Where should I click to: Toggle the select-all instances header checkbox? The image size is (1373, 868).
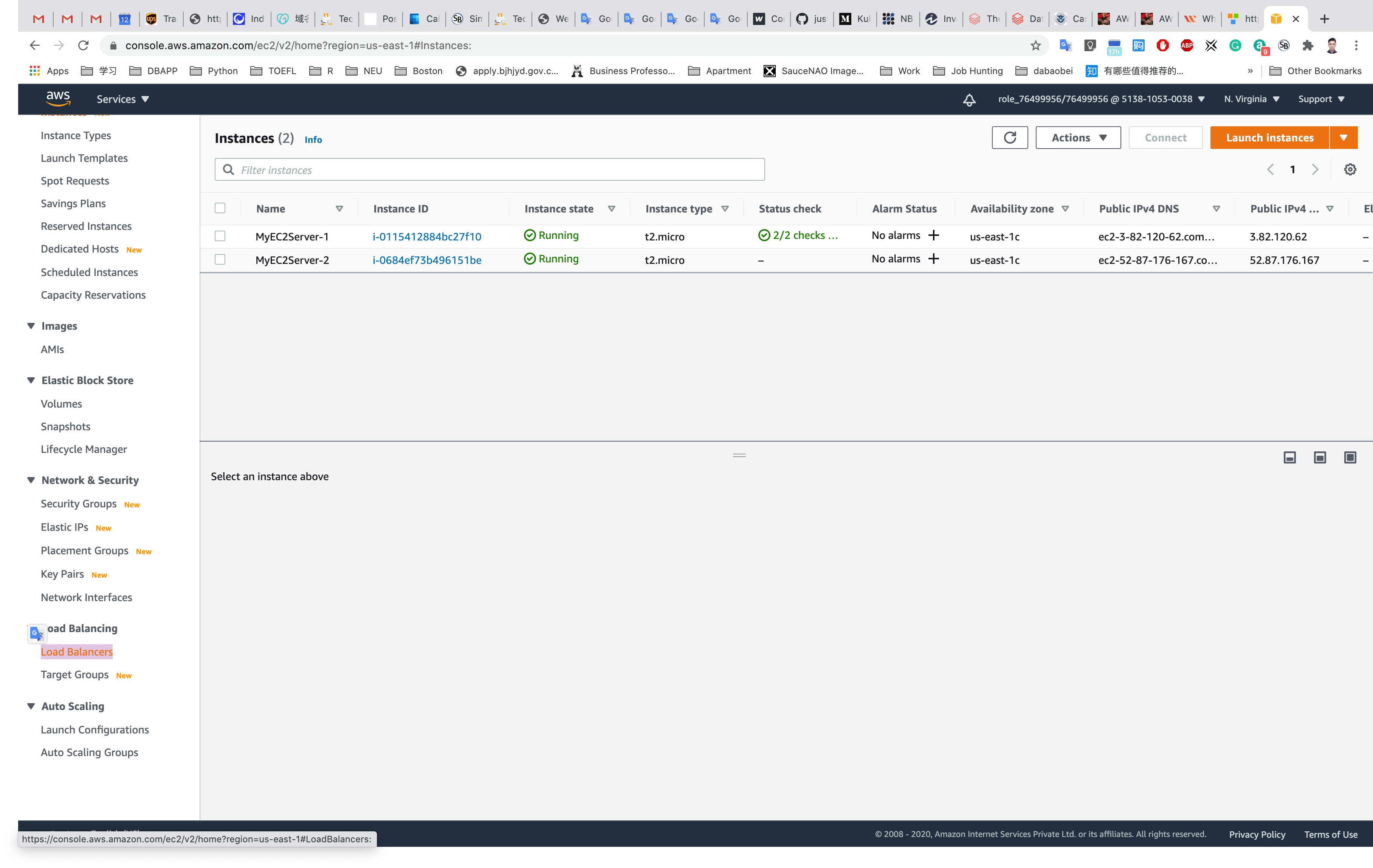coord(220,208)
